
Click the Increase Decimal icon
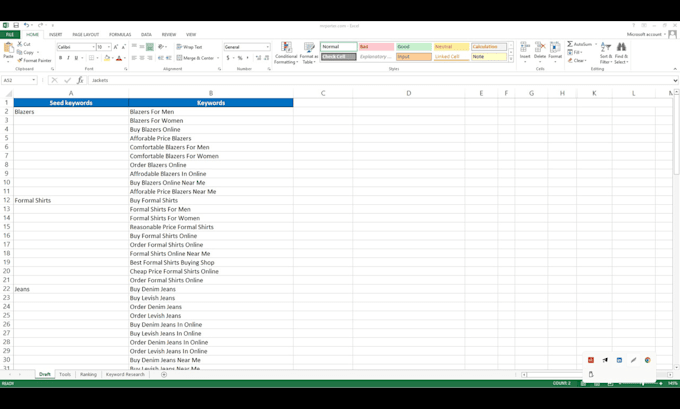click(x=258, y=58)
